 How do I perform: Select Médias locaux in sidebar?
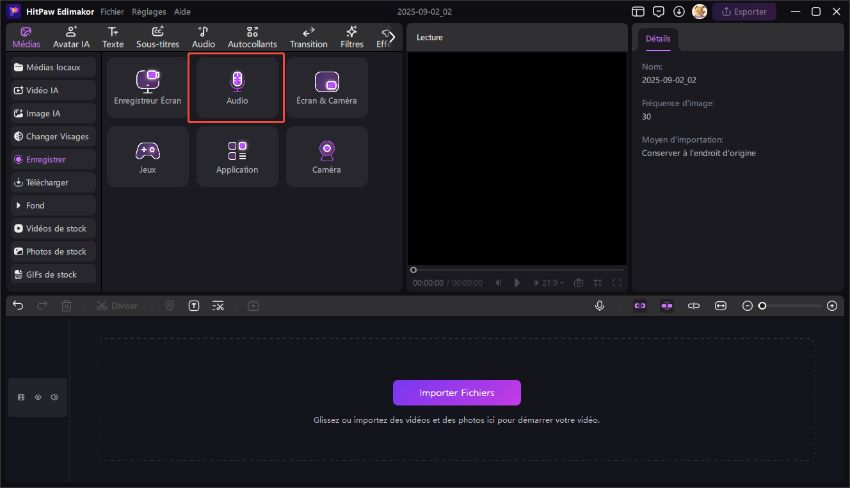pyautogui.click(x=53, y=67)
